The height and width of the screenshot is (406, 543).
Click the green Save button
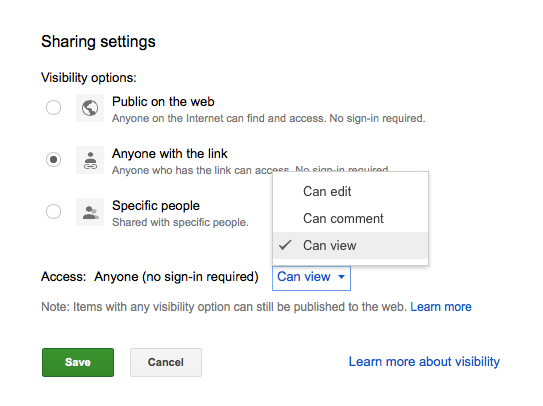point(78,362)
